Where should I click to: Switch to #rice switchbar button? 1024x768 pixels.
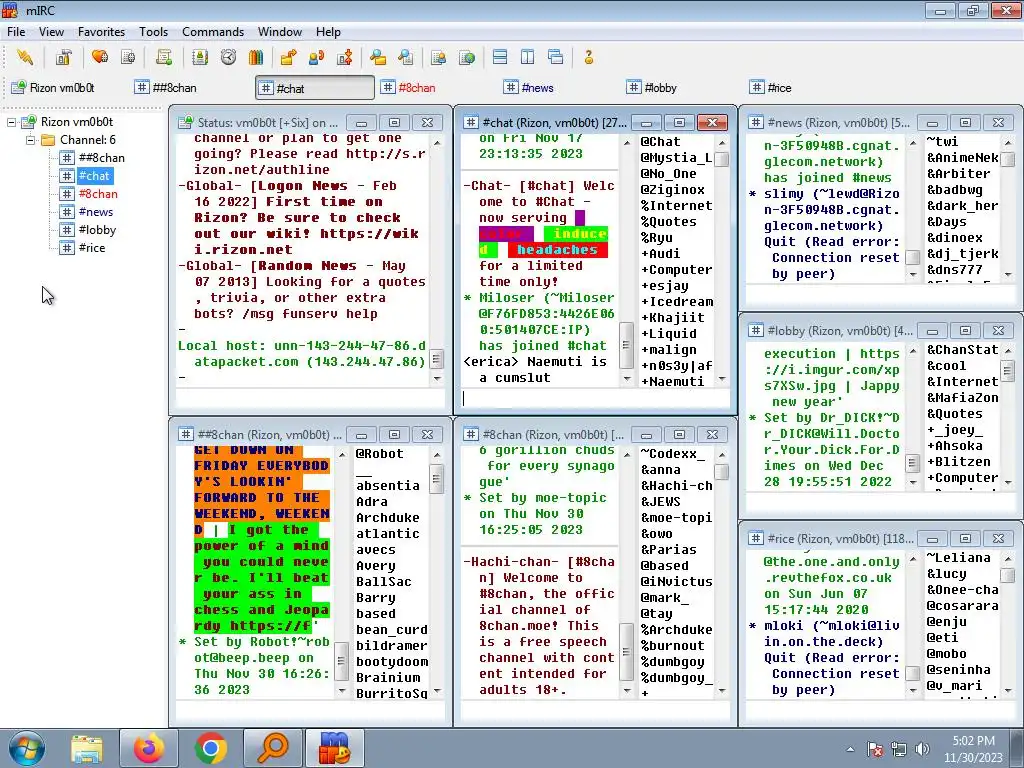806,88
